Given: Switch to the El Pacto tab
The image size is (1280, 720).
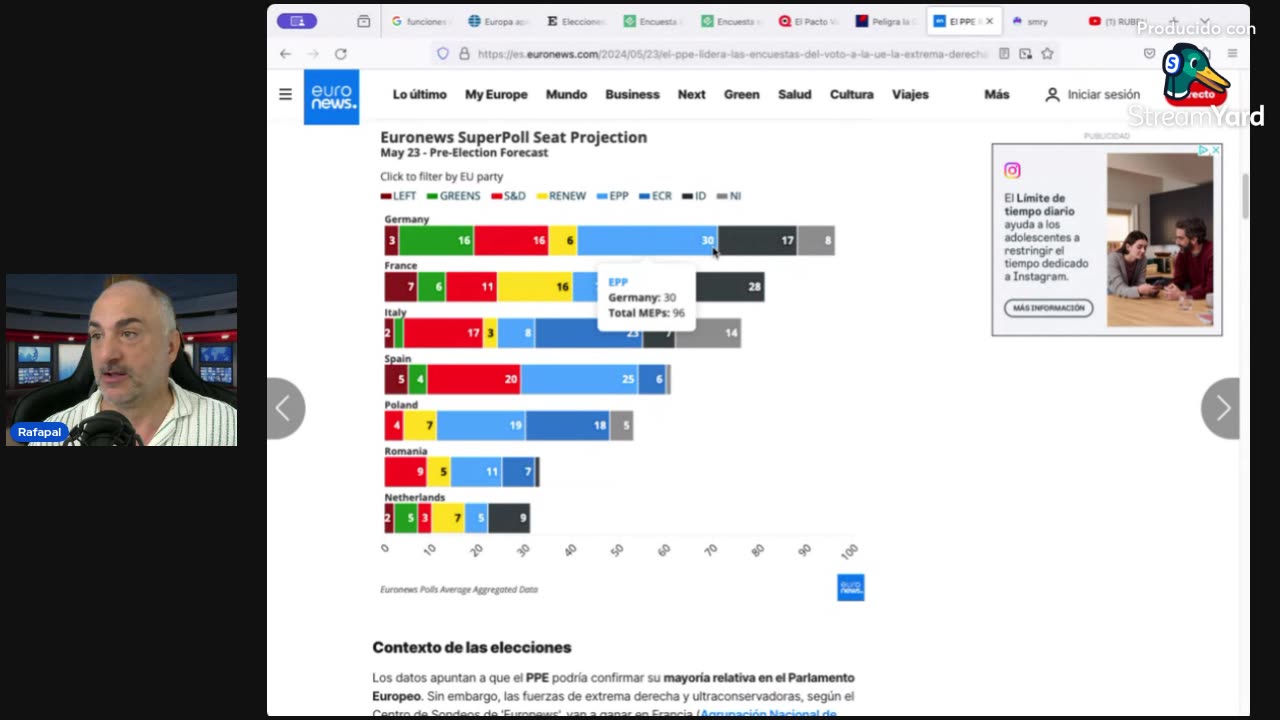Looking at the screenshot, I should click(x=810, y=21).
